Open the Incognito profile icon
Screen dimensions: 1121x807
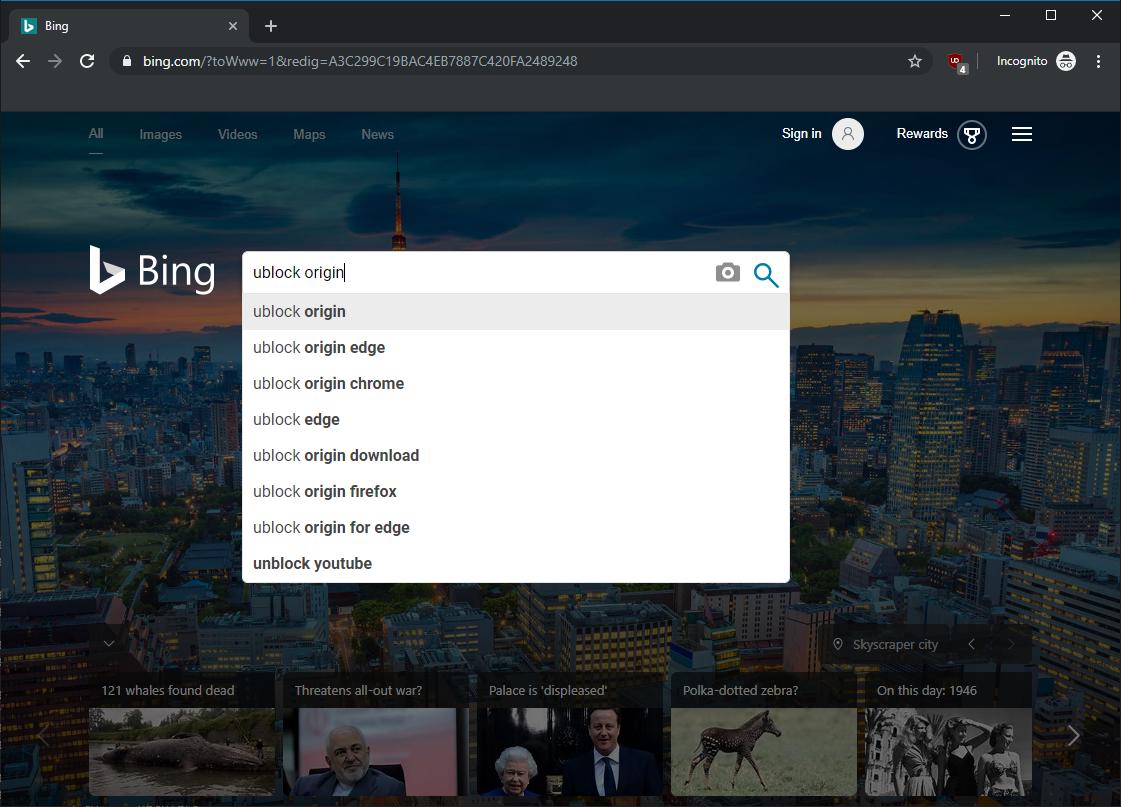pos(1065,61)
